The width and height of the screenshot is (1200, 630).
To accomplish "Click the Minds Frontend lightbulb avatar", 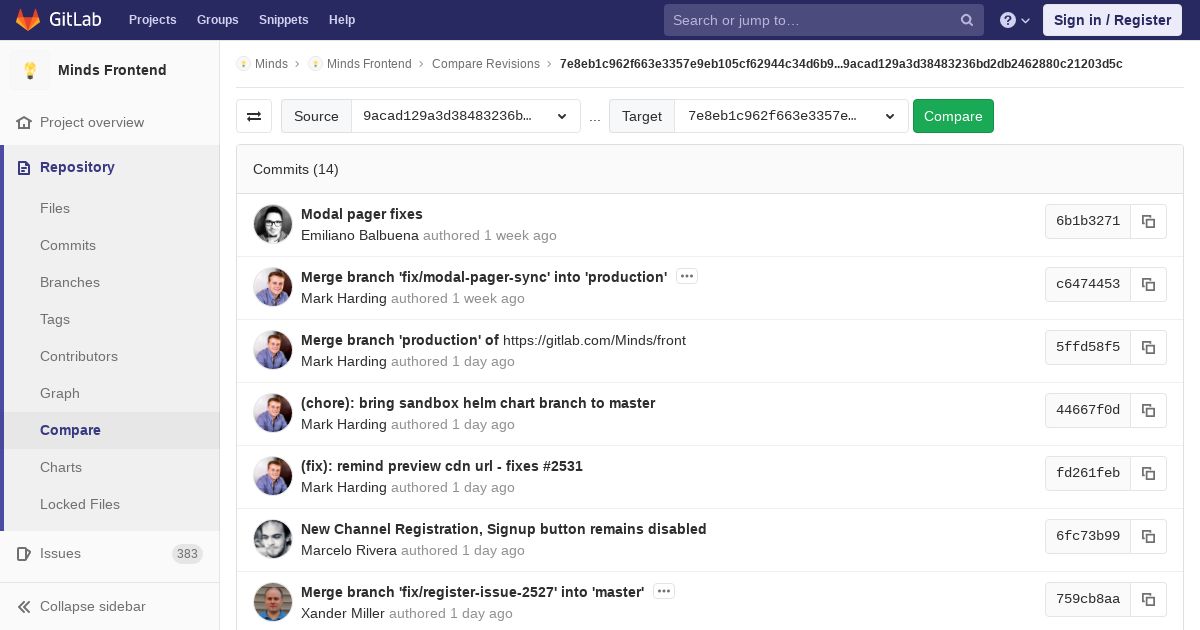I will pos(30,70).
